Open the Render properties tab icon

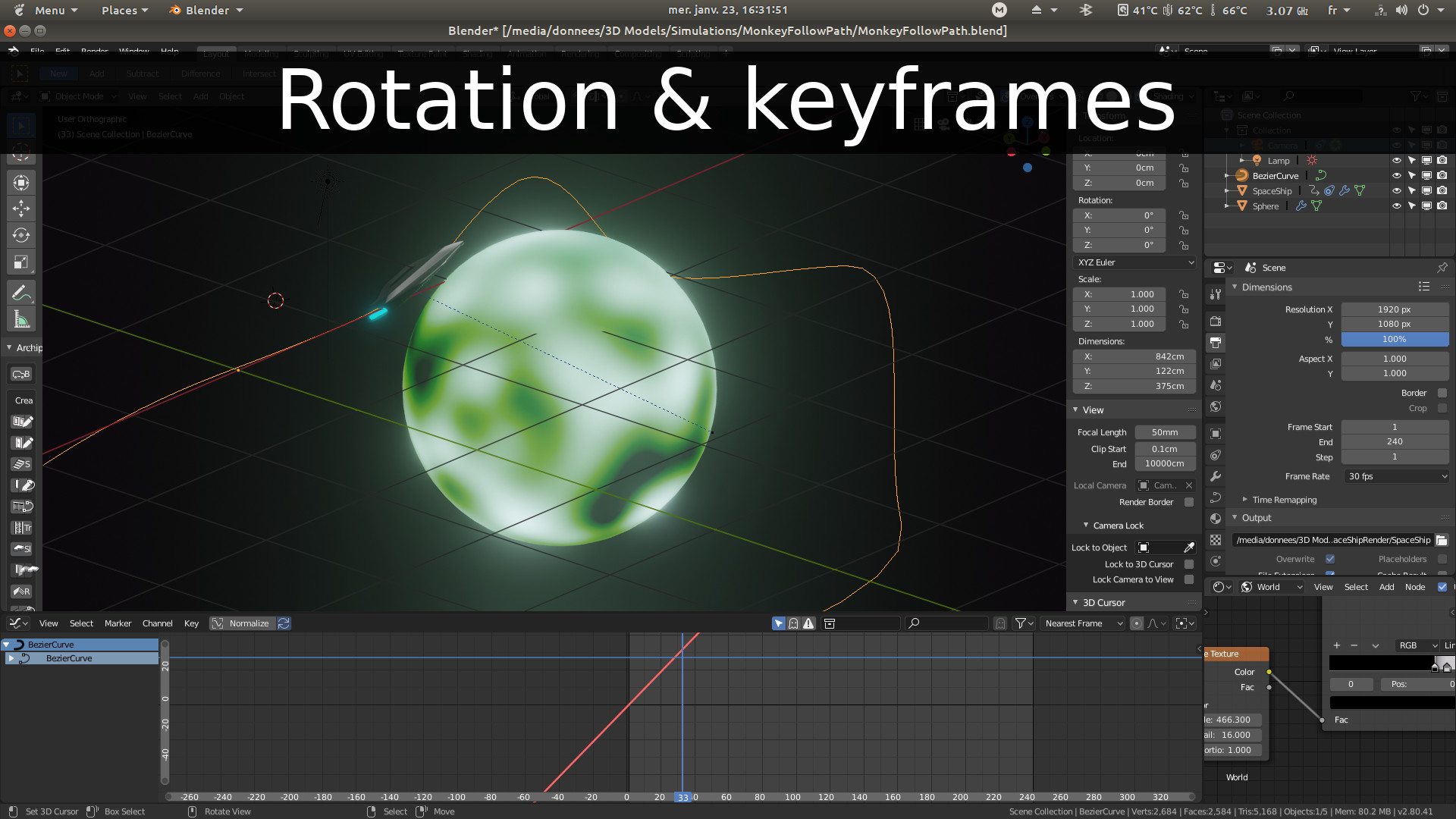[x=1216, y=322]
